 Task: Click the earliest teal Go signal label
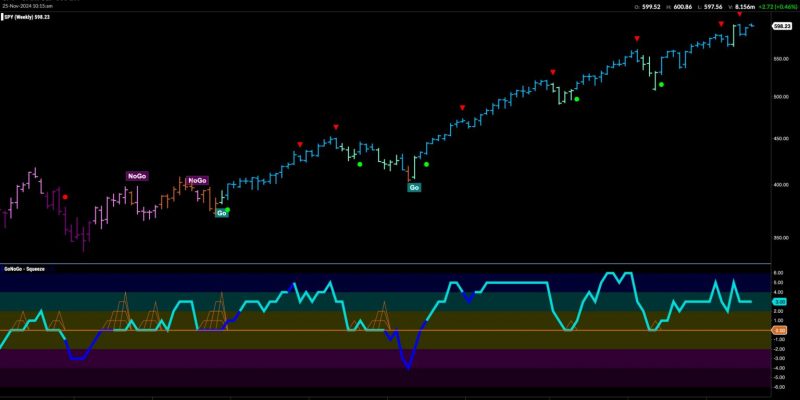(x=221, y=213)
